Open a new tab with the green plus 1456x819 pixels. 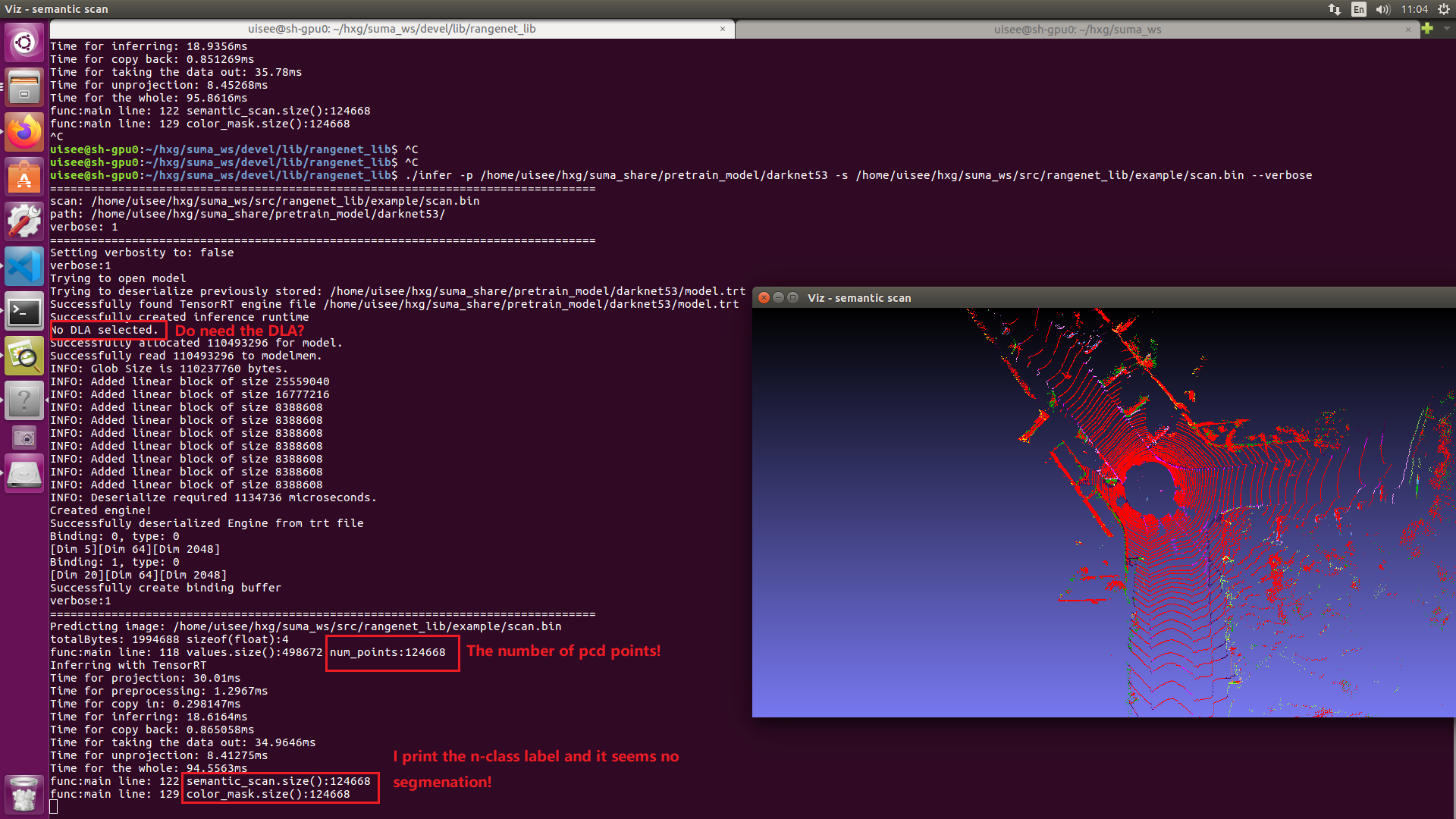pyautogui.click(x=1429, y=29)
